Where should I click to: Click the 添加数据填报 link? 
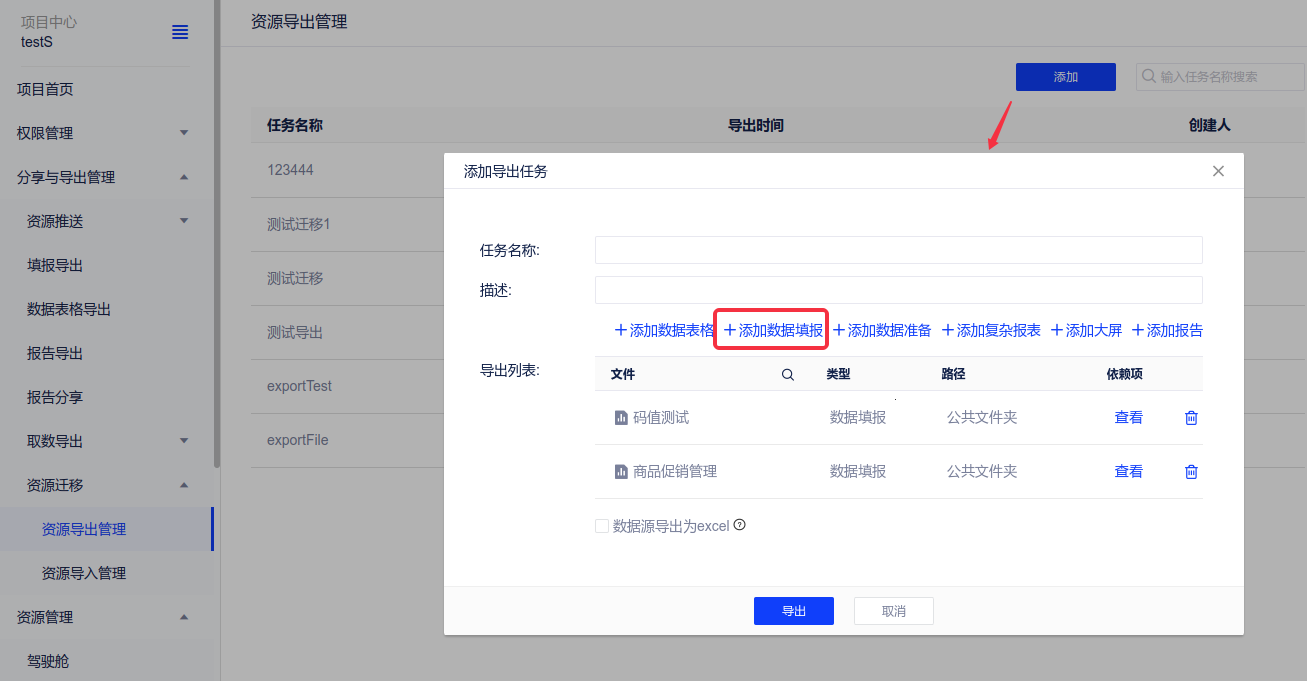[773, 330]
